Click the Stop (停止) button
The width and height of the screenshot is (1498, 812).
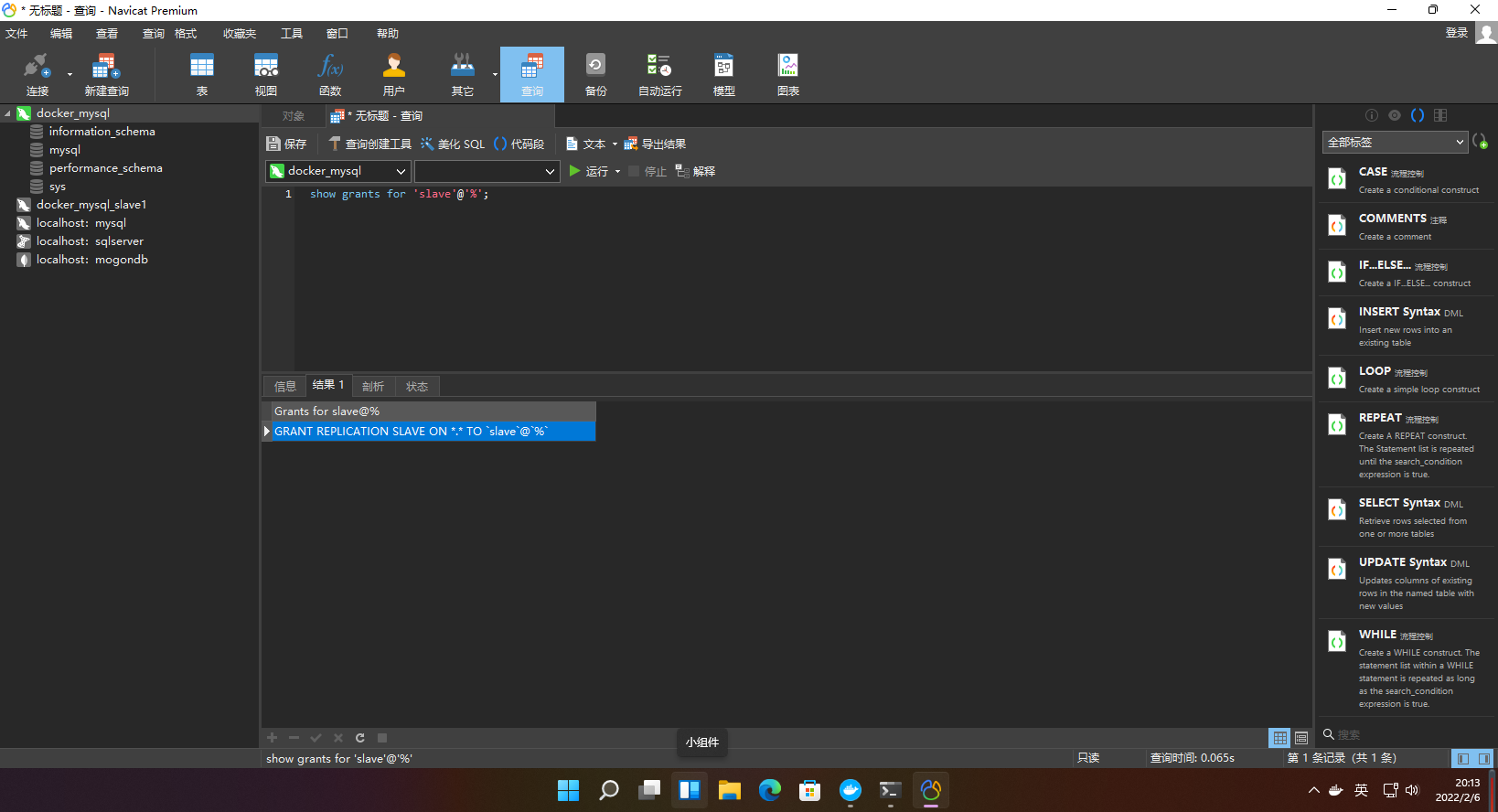coord(647,171)
